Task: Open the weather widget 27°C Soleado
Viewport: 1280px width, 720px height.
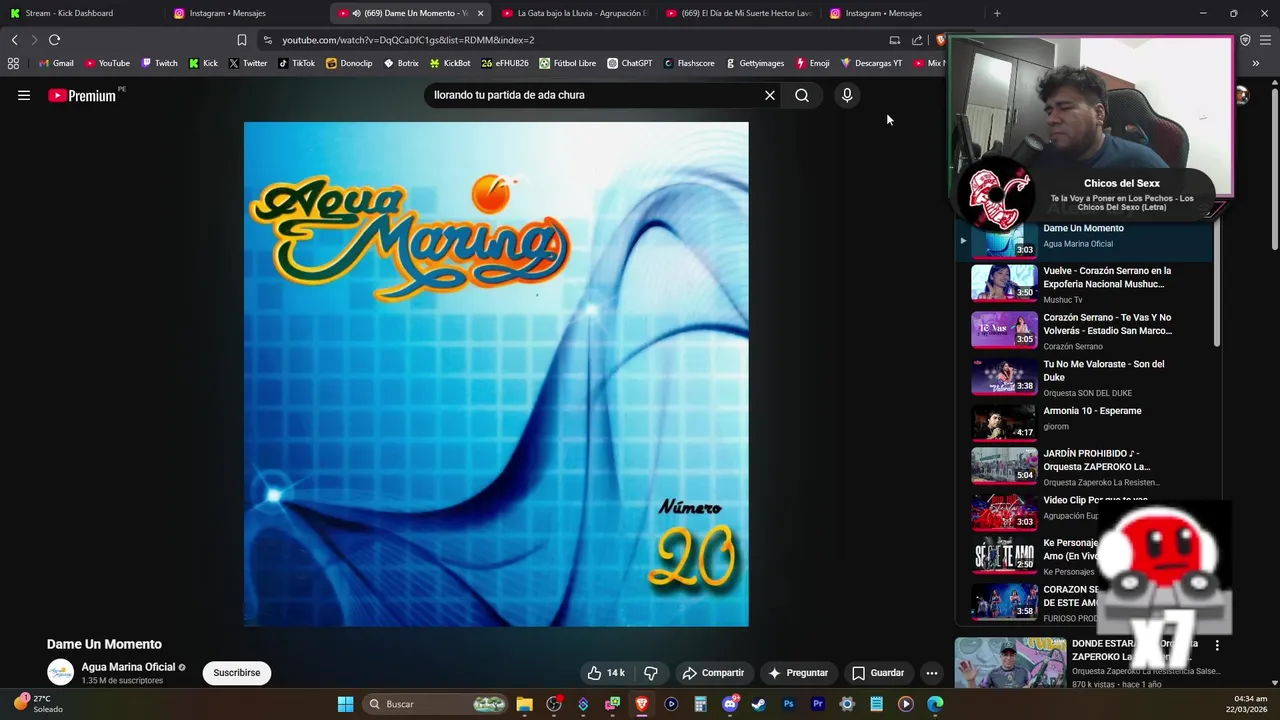Action: click(x=38, y=704)
